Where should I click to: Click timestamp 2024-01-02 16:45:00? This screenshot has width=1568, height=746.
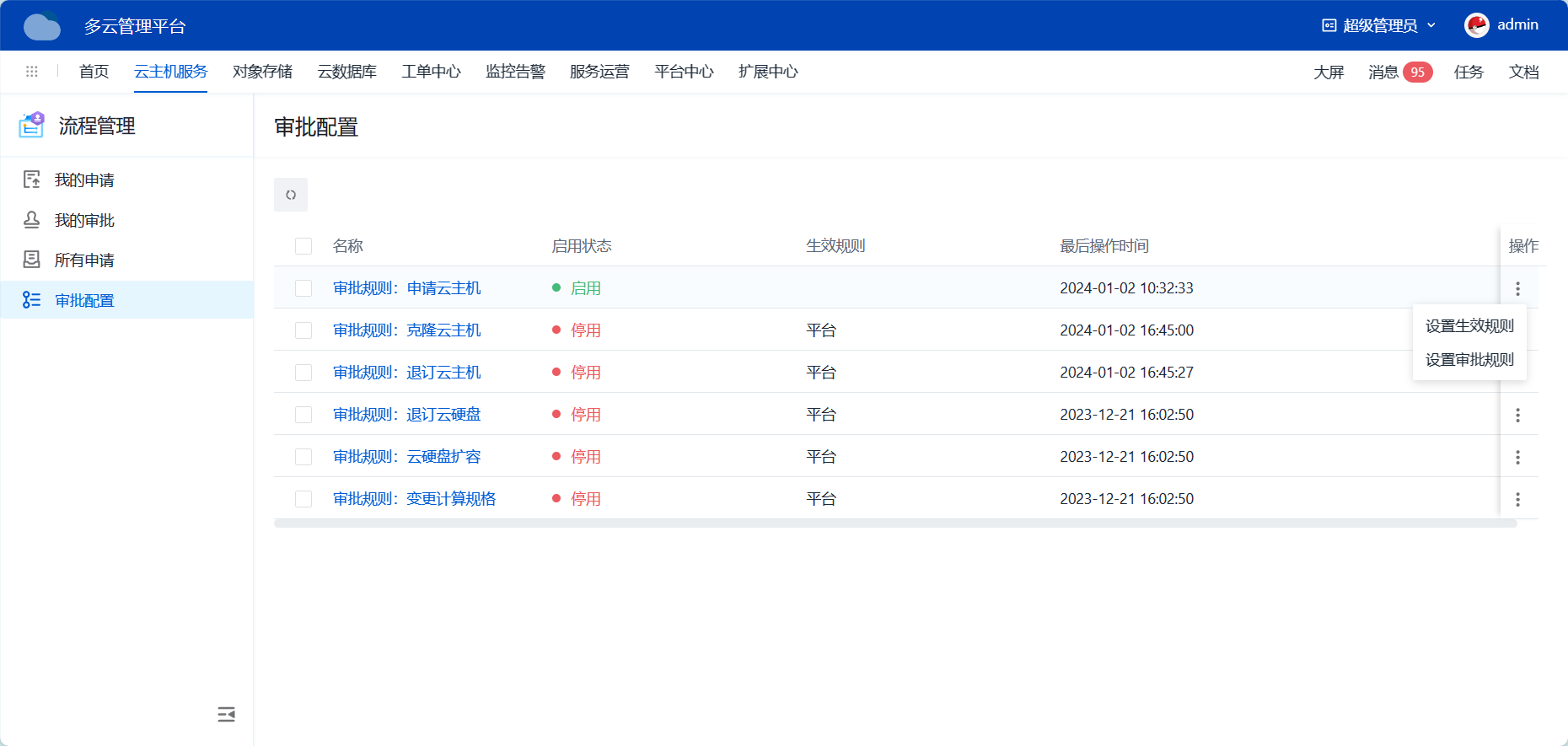coord(1126,330)
